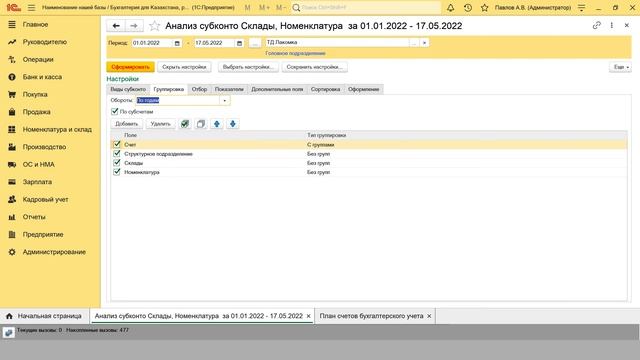
Task: Click Добавить grouping button
Action: coord(127,124)
